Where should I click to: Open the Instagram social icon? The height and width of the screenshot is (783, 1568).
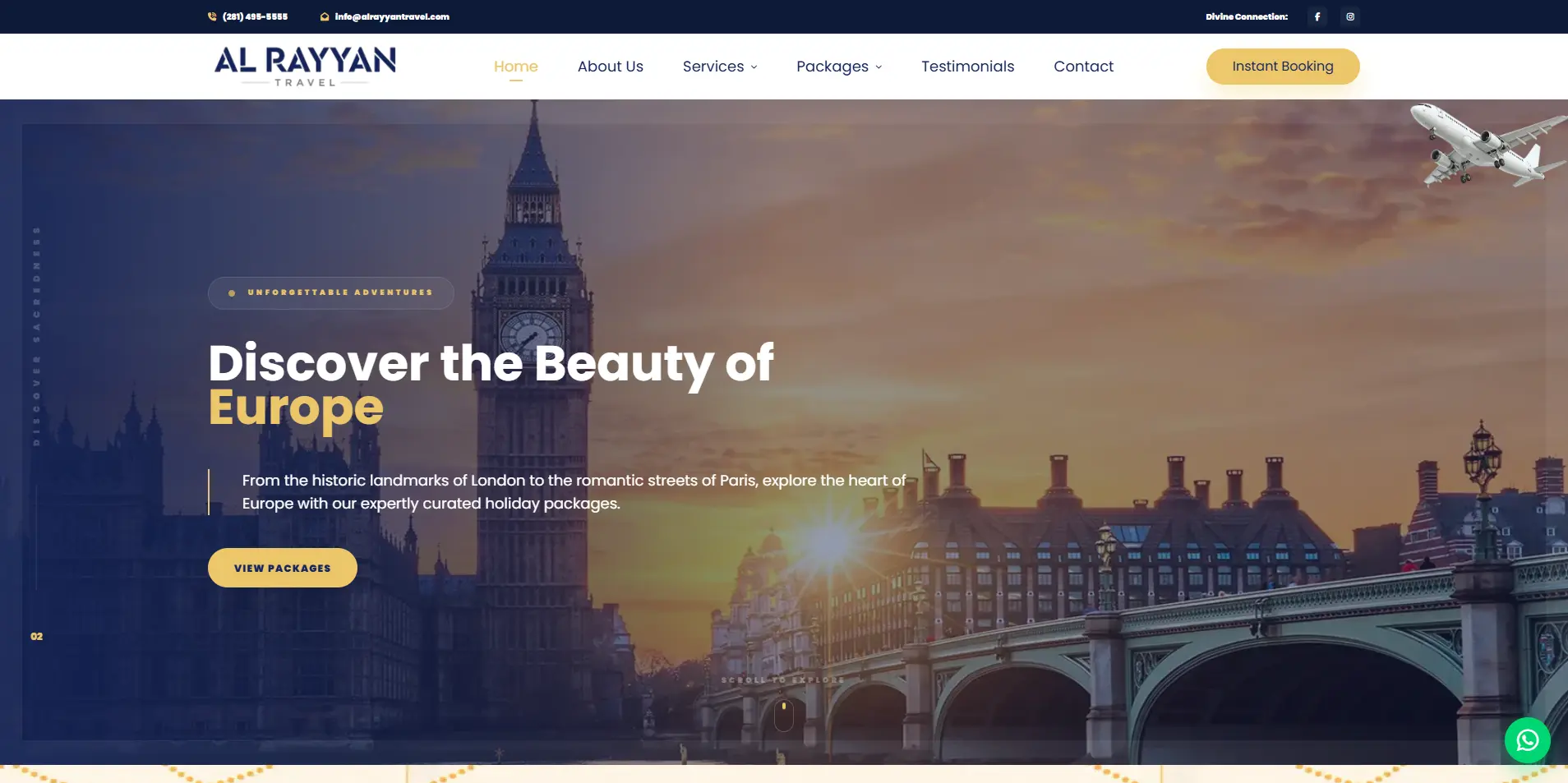(x=1350, y=16)
